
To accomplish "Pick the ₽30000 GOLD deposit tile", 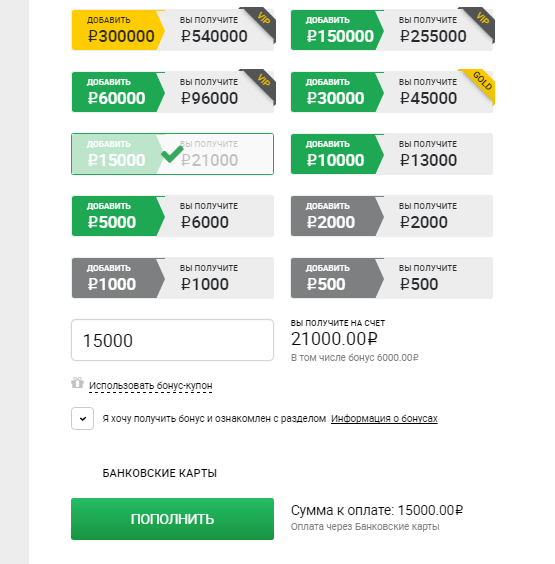I will pyautogui.click(x=392, y=92).
